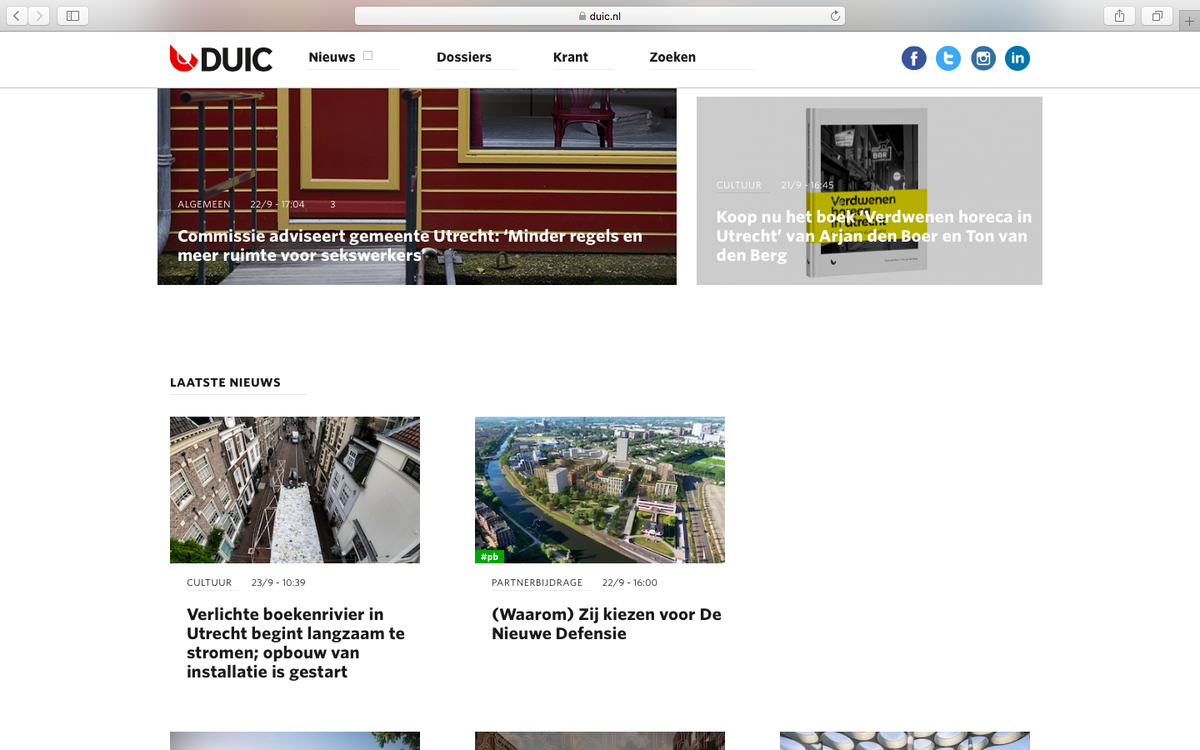Viewport: 1200px width, 750px height.
Task: Go forward with Safari's forward arrow
Action: coord(40,15)
